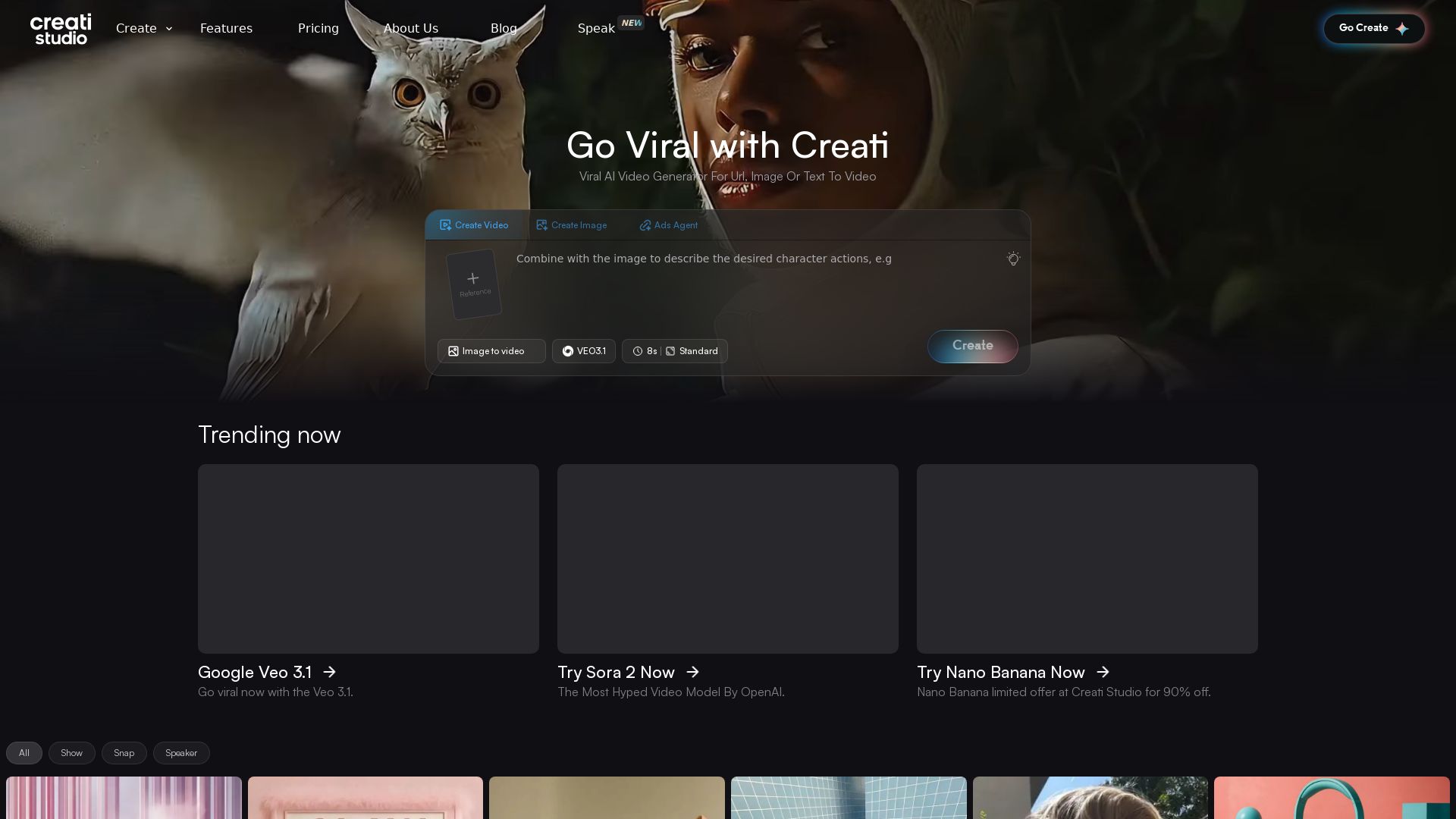Click the Nano Banana limited offer 90% off text
This screenshot has width=1456, height=819.
point(1064,692)
